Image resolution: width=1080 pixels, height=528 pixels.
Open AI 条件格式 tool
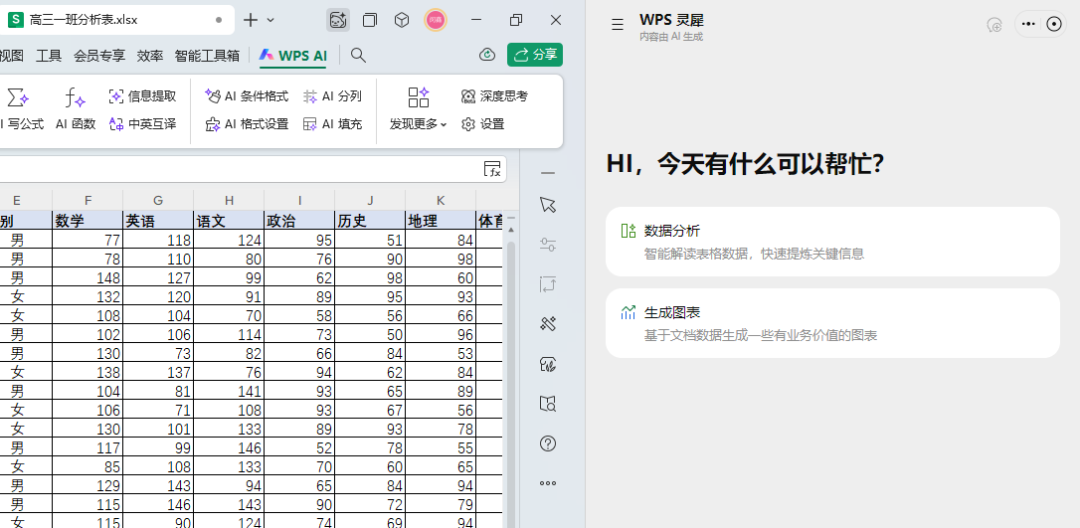point(247,96)
